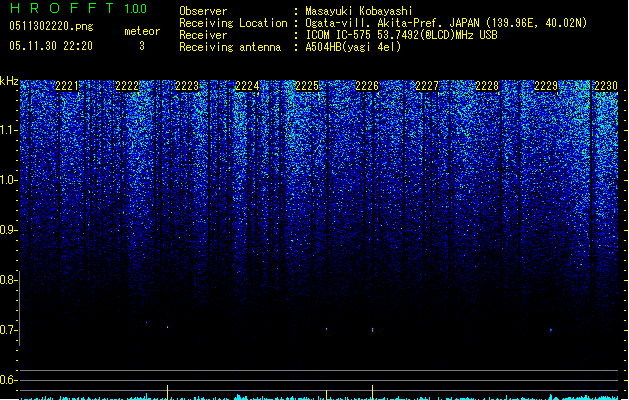
Task: Click the 2222 time marker
Action: pos(127,86)
